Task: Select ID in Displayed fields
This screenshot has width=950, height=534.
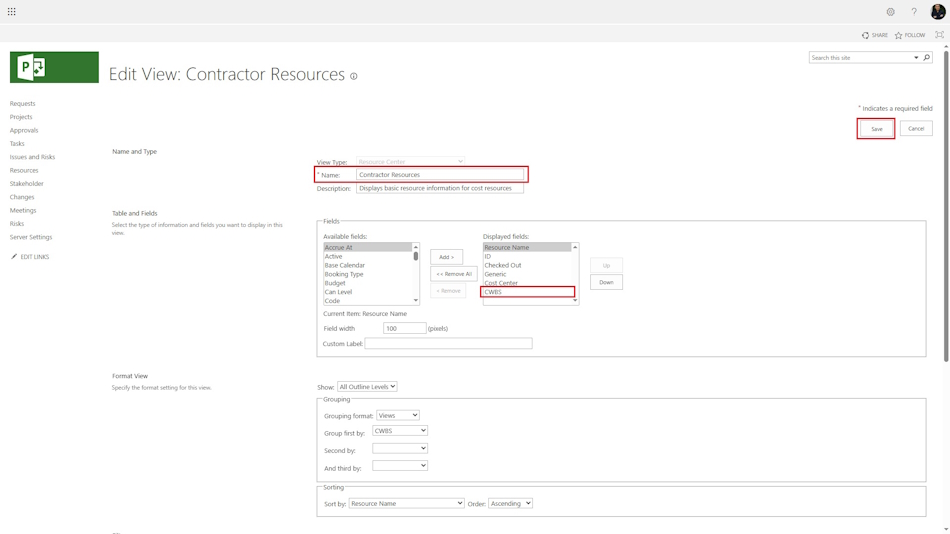Action: [x=527, y=256]
